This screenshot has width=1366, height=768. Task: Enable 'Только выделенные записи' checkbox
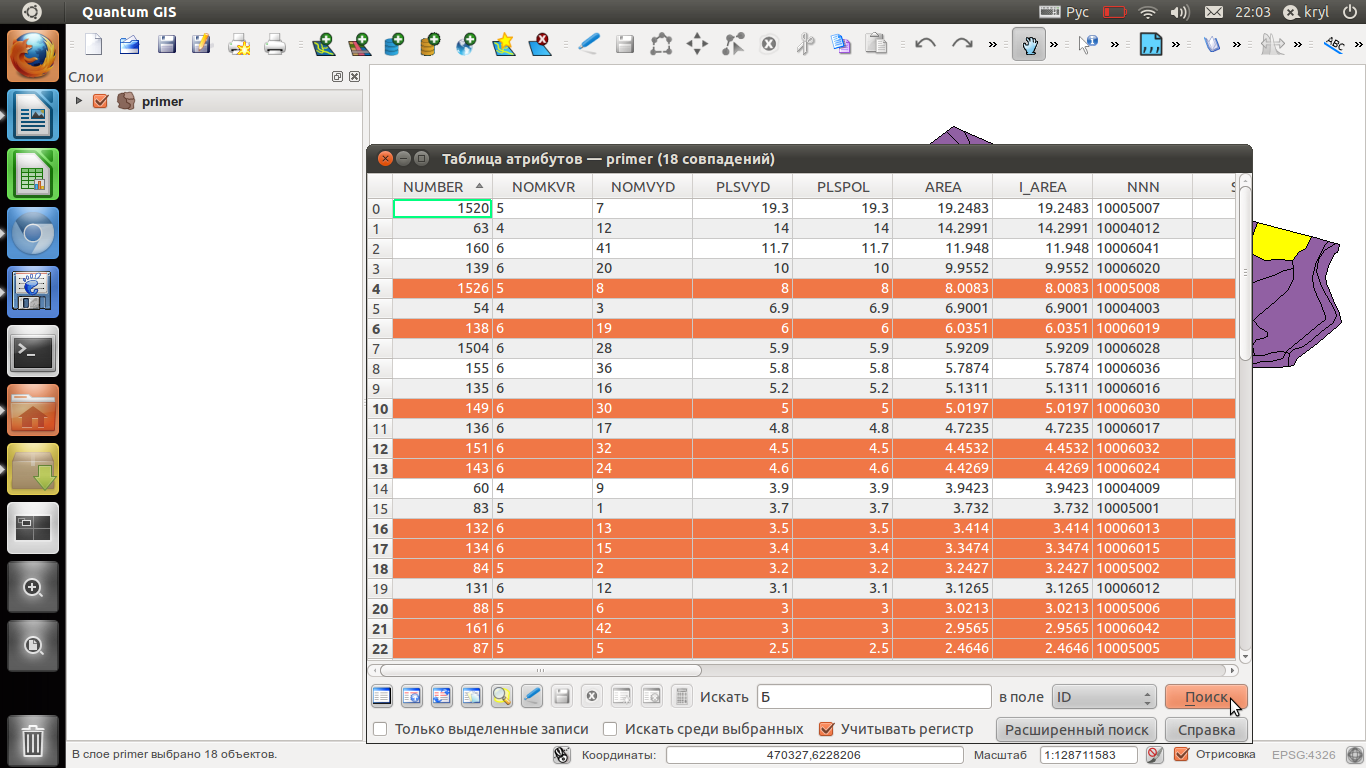(380, 729)
